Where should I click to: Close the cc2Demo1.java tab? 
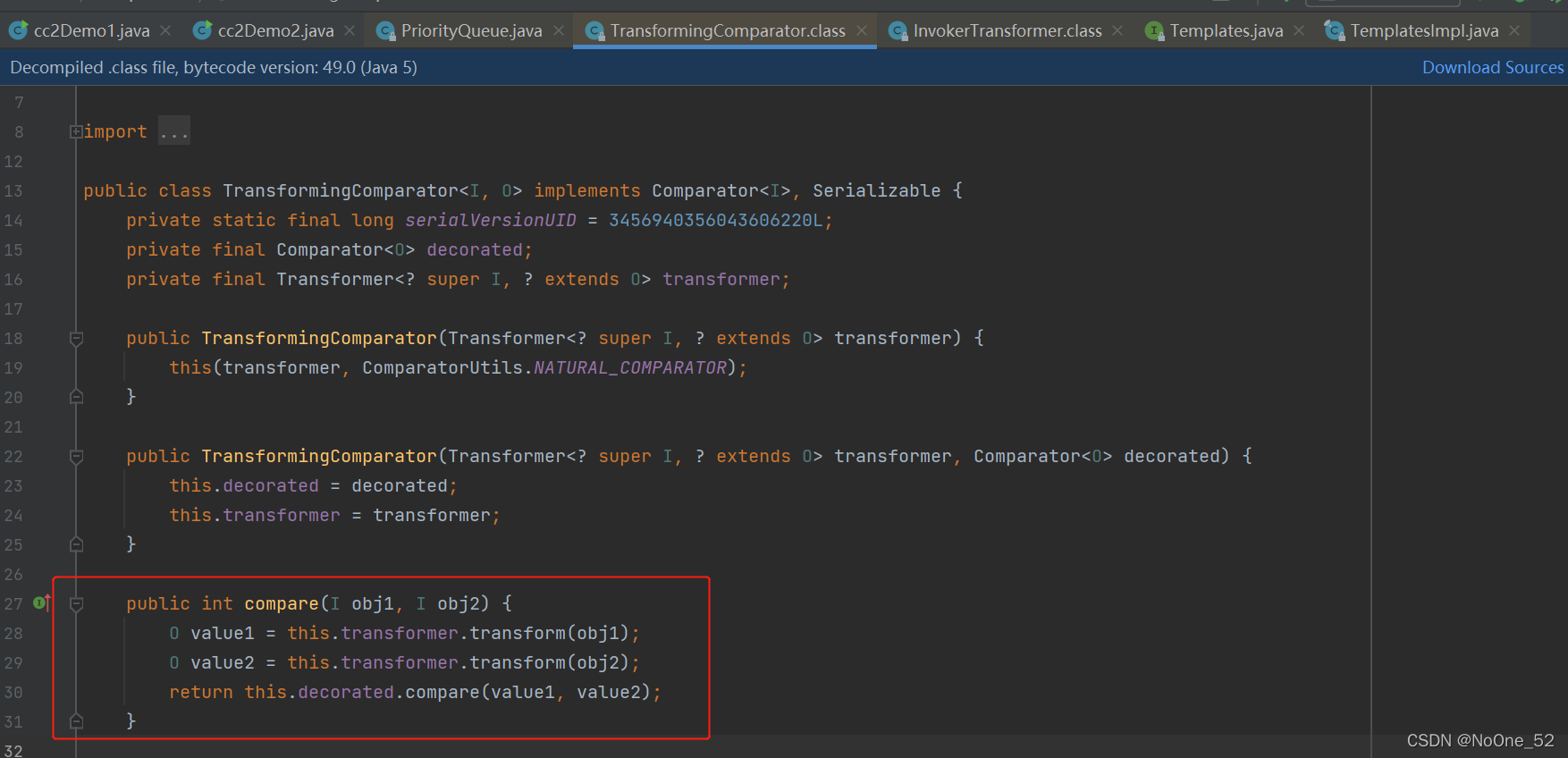[165, 30]
